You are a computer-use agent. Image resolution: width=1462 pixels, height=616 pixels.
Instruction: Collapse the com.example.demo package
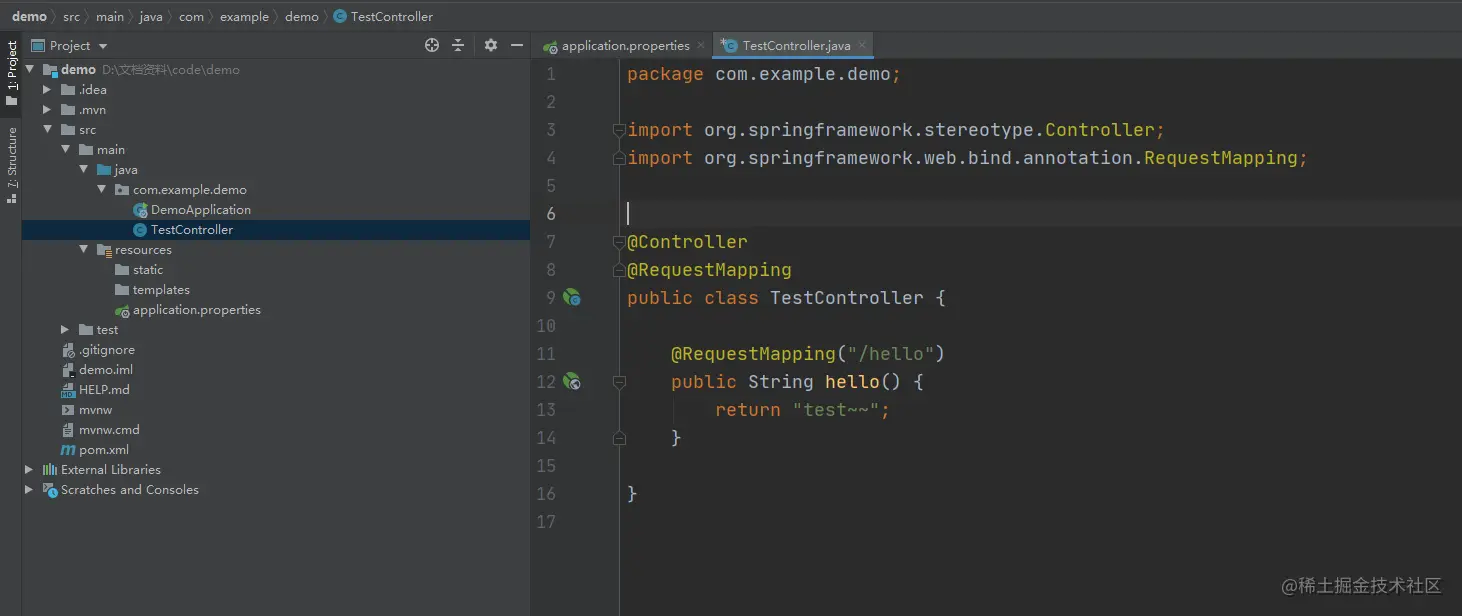(101, 190)
